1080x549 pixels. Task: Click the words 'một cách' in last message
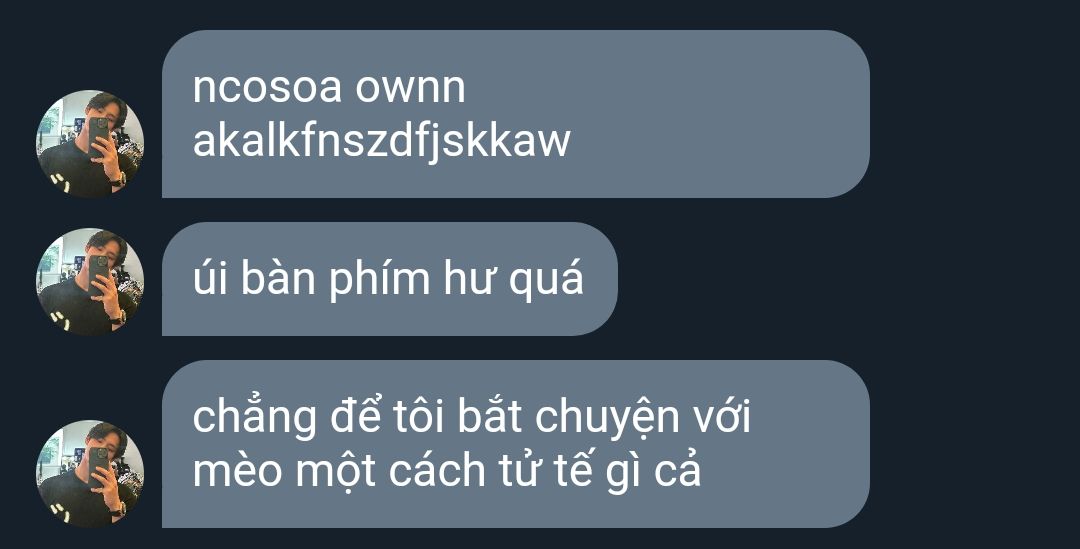pyautogui.click(x=391, y=473)
